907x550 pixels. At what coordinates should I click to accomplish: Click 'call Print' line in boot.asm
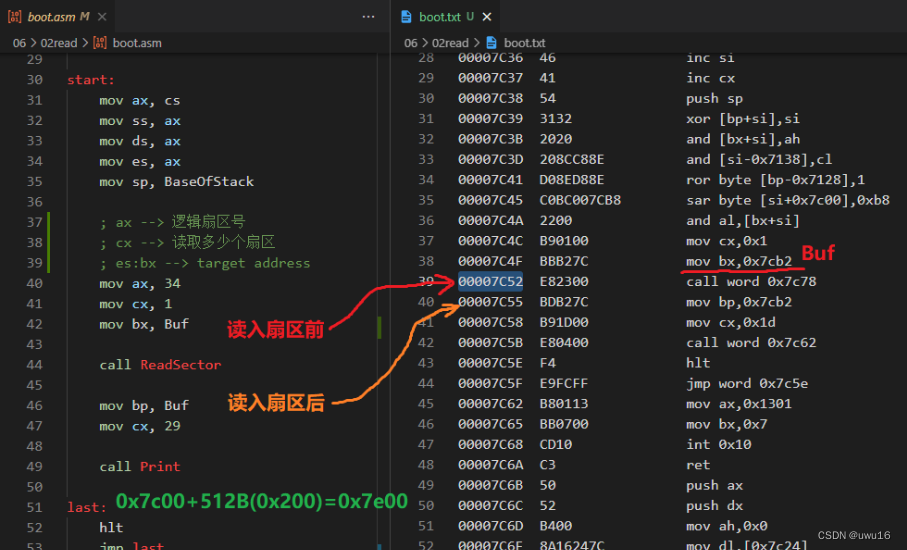tap(139, 467)
